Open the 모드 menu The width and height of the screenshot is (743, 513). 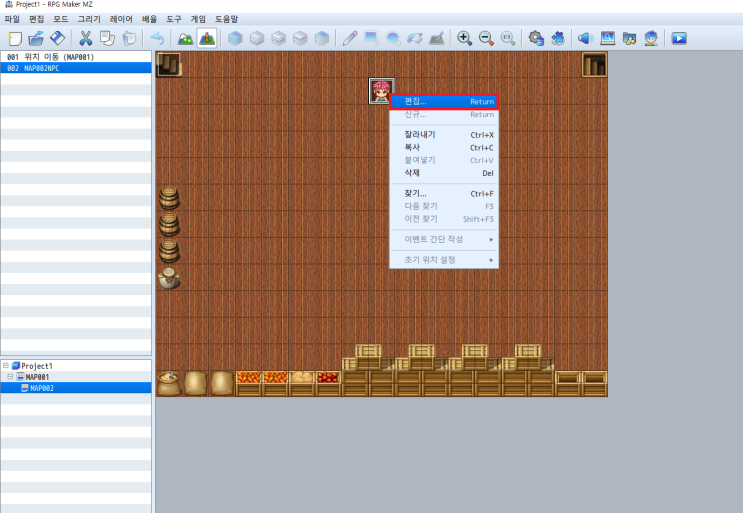pyautogui.click(x=61, y=19)
